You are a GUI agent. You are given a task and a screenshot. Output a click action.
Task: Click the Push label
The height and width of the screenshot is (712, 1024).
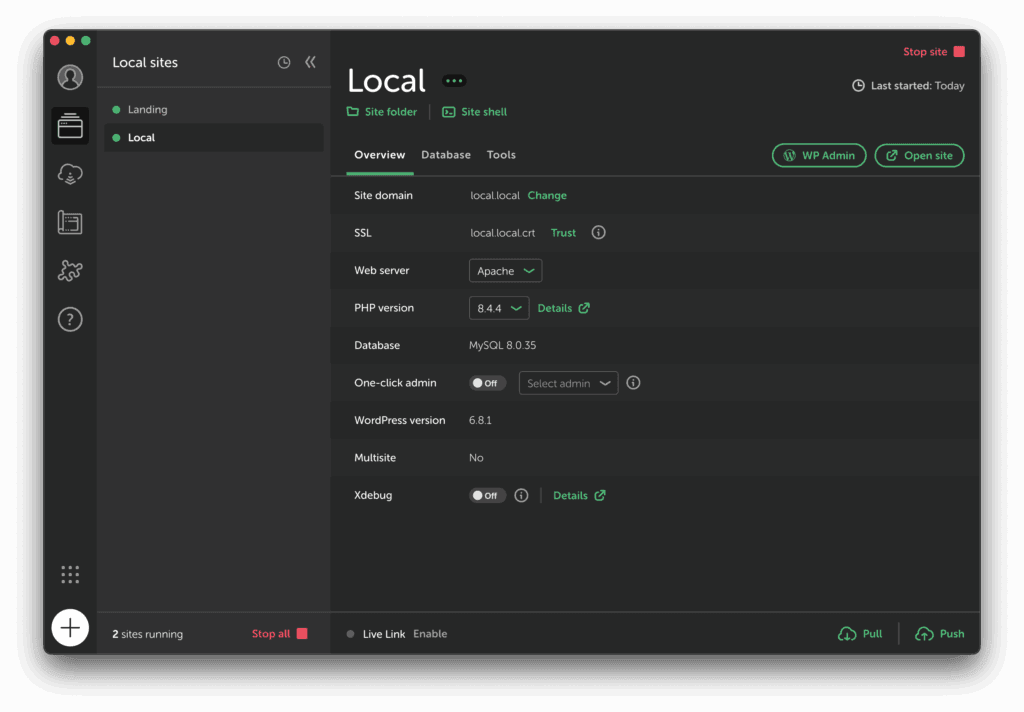coord(952,634)
